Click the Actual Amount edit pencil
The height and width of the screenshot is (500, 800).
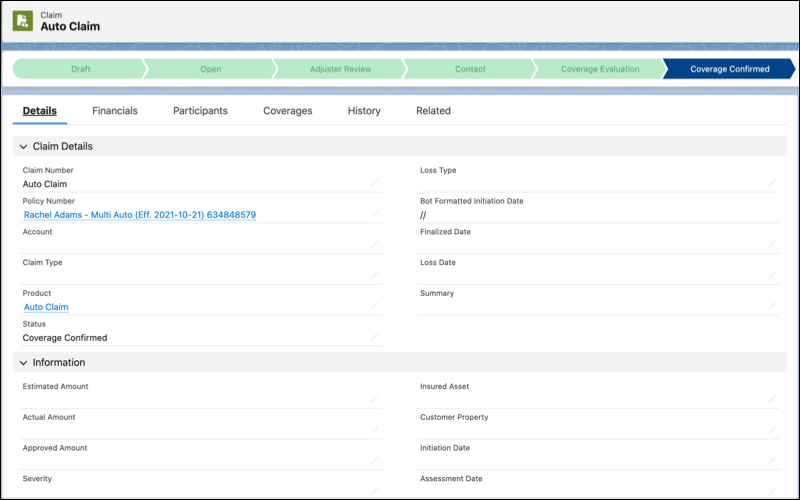point(374,430)
